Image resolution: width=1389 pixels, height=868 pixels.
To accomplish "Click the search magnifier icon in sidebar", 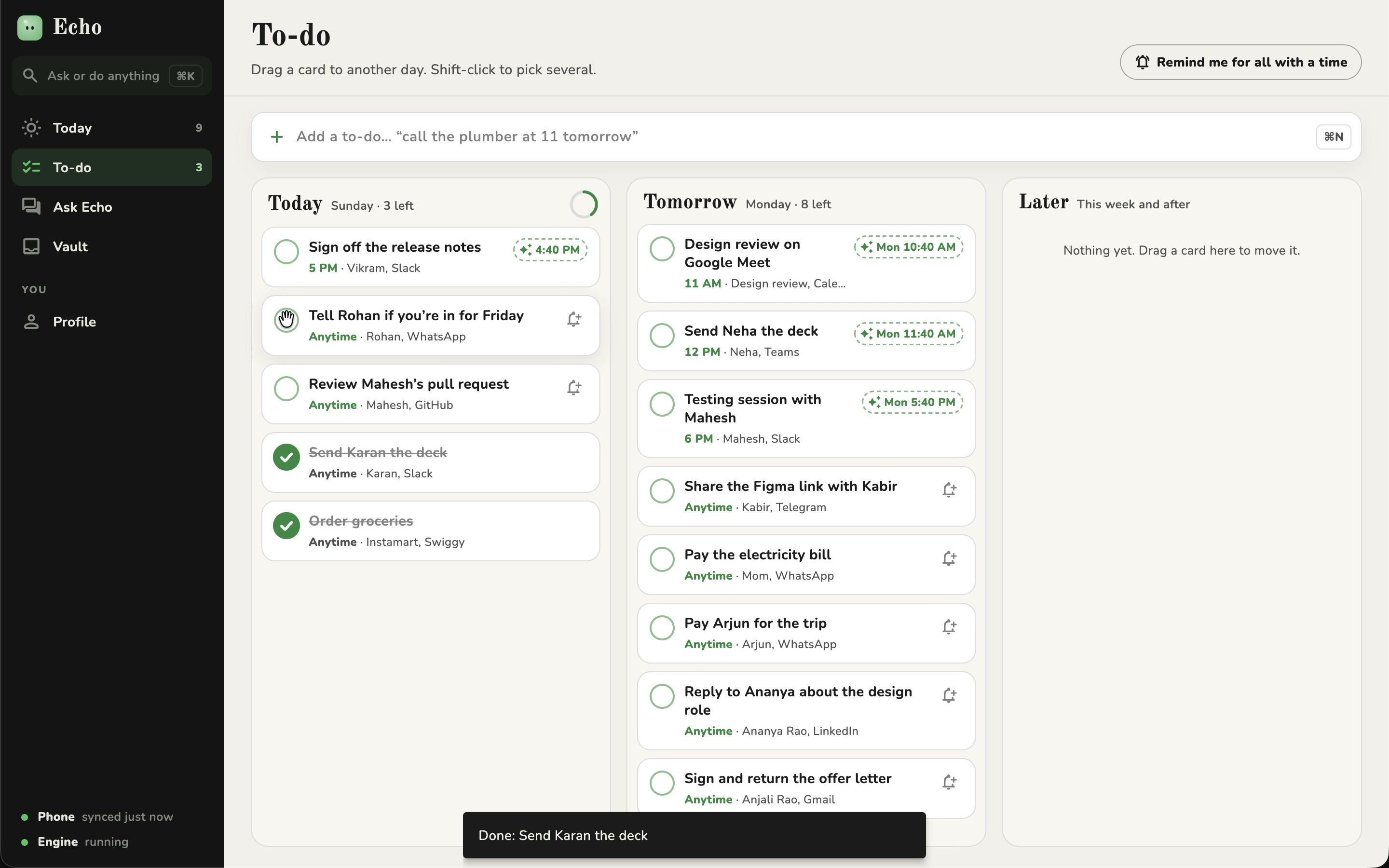I will click(30, 75).
